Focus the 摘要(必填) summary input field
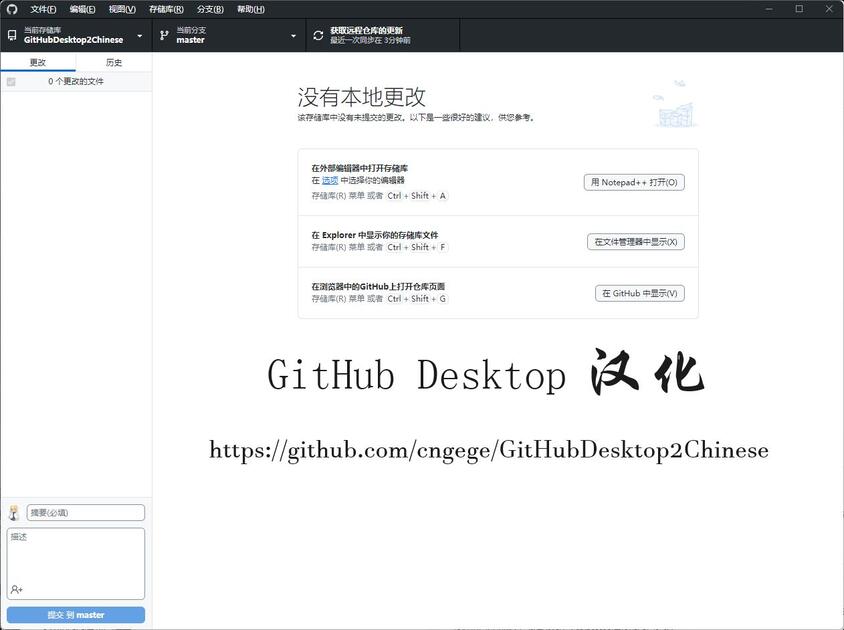Screen dimensions: 844x630 pyautogui.click(x=86, y=513)
